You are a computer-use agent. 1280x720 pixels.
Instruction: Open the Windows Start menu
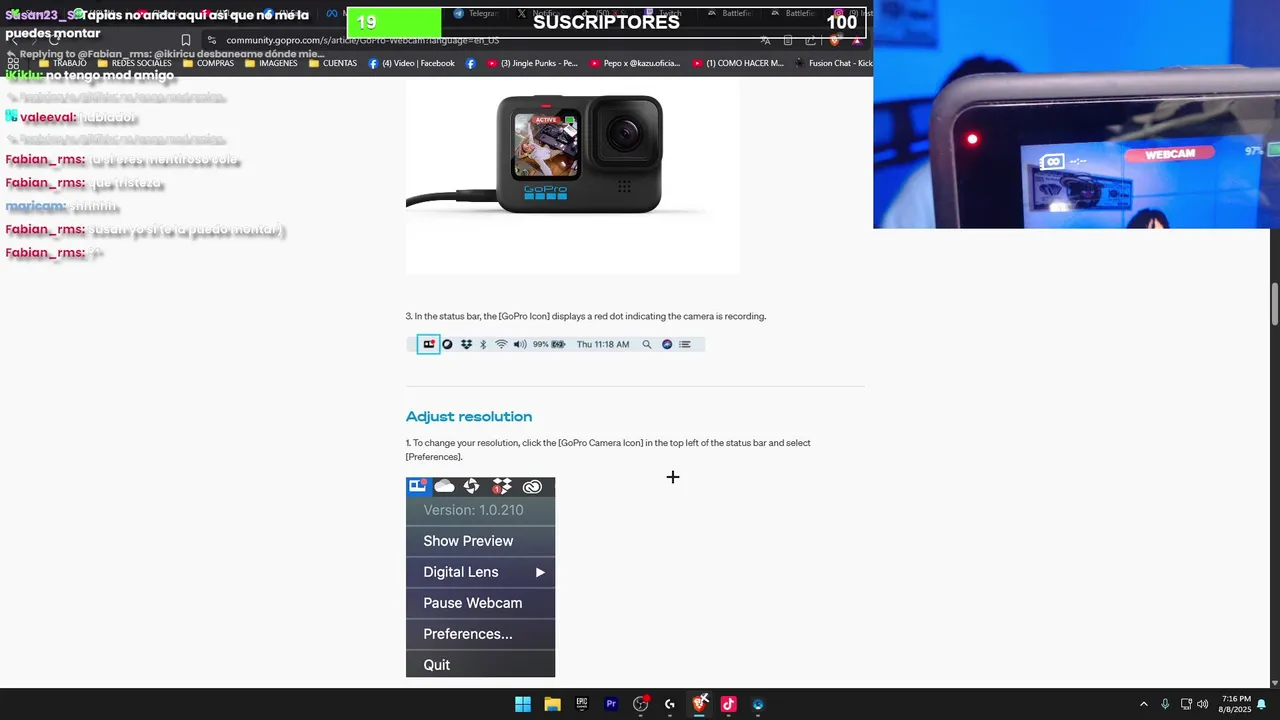[x=523, y=704]
